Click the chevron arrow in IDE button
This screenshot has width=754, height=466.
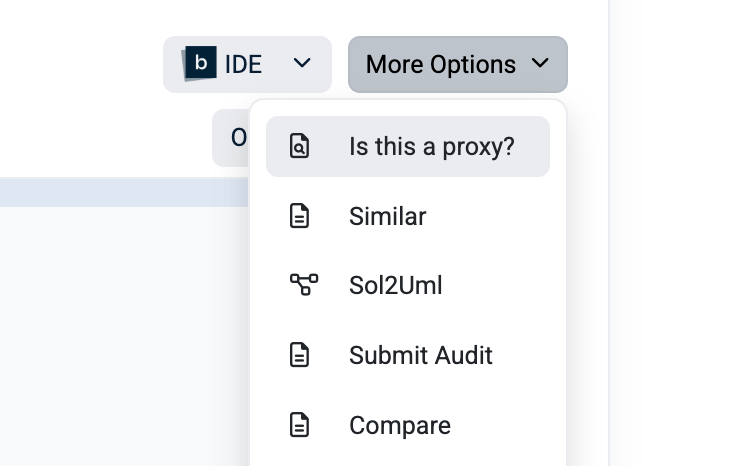click(x=302, y=64)
